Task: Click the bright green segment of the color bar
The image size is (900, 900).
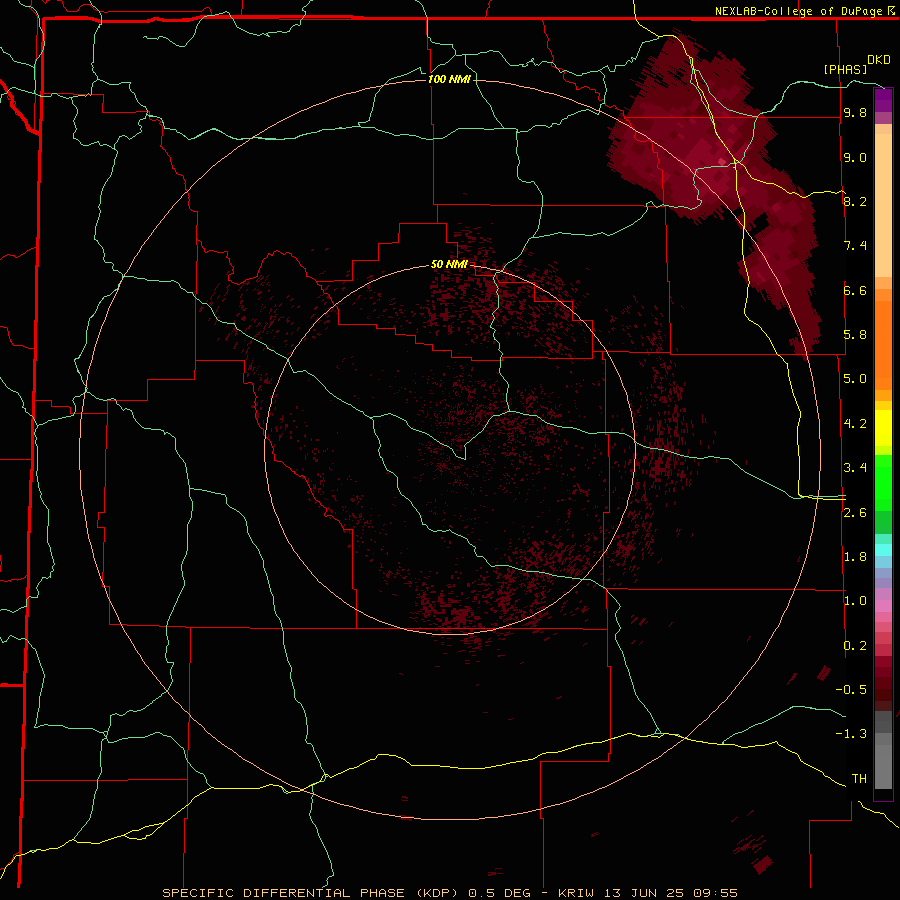Action: (x=883, y=482)
